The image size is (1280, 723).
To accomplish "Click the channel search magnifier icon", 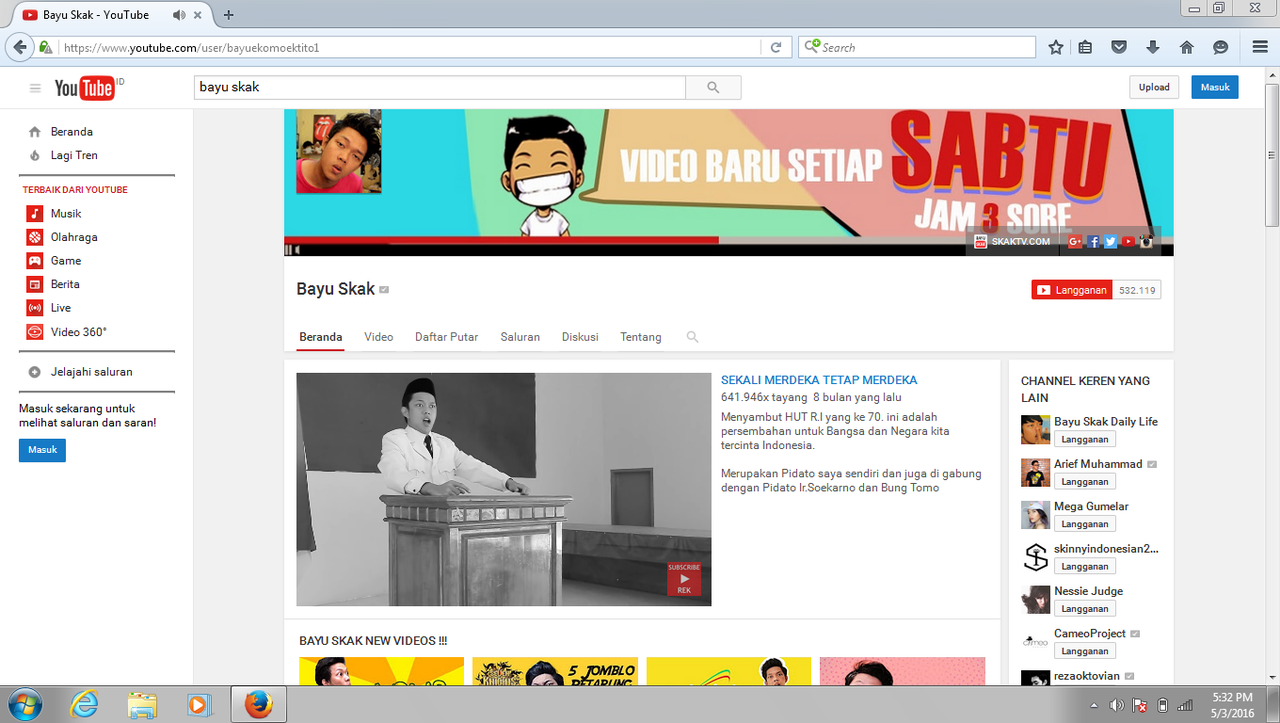I will (x=692, y=337).
